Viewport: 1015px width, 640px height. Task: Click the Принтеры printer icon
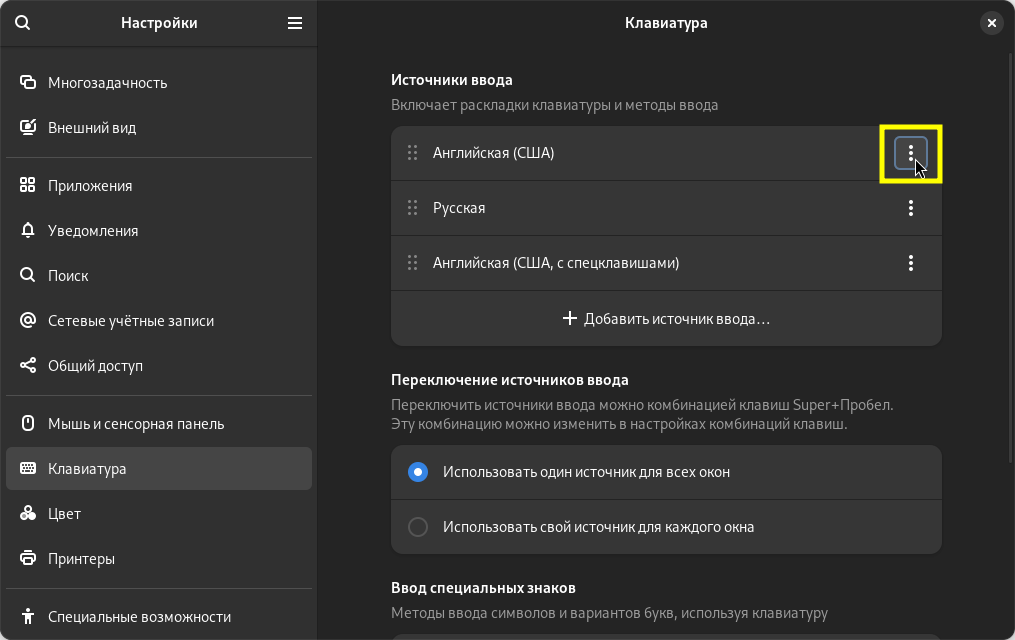pos(28,559)
